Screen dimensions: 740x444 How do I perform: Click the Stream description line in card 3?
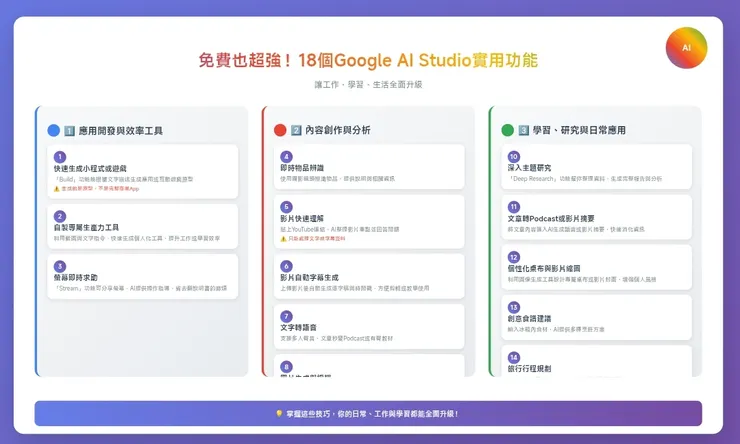[141, 288]
